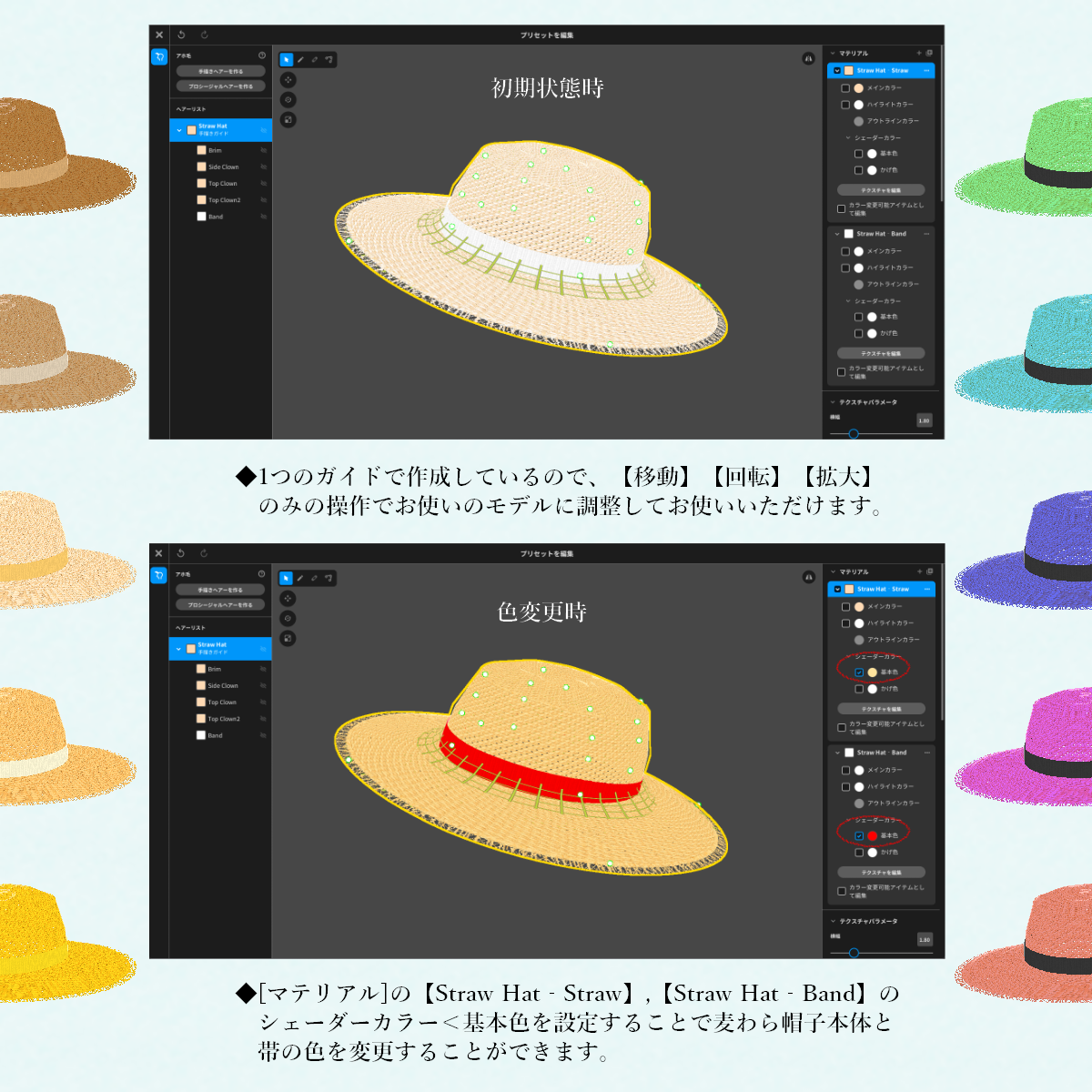The width and height of the screenshot is (1092, 1092).
Task: Select the arrow selection tool in 初期状態時 editor
Action: click(286, 60)
